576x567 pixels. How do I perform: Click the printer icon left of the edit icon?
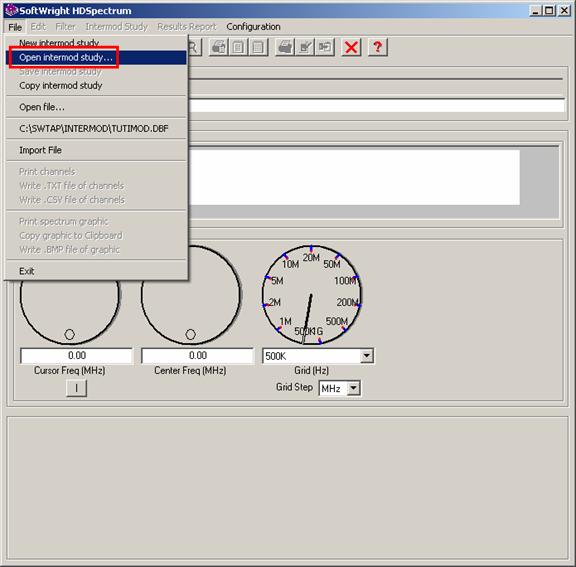(285, 47)
